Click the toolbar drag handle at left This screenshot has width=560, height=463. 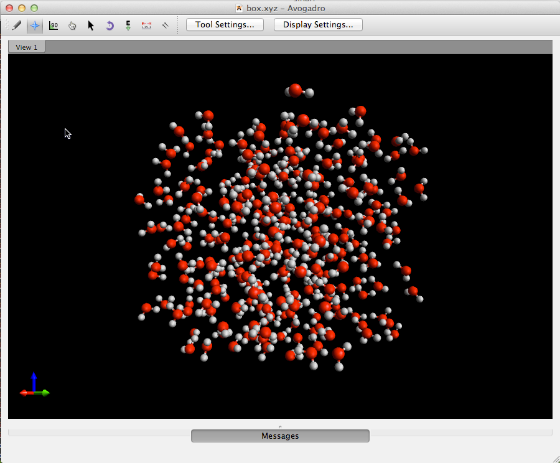(x=7, y=25)
